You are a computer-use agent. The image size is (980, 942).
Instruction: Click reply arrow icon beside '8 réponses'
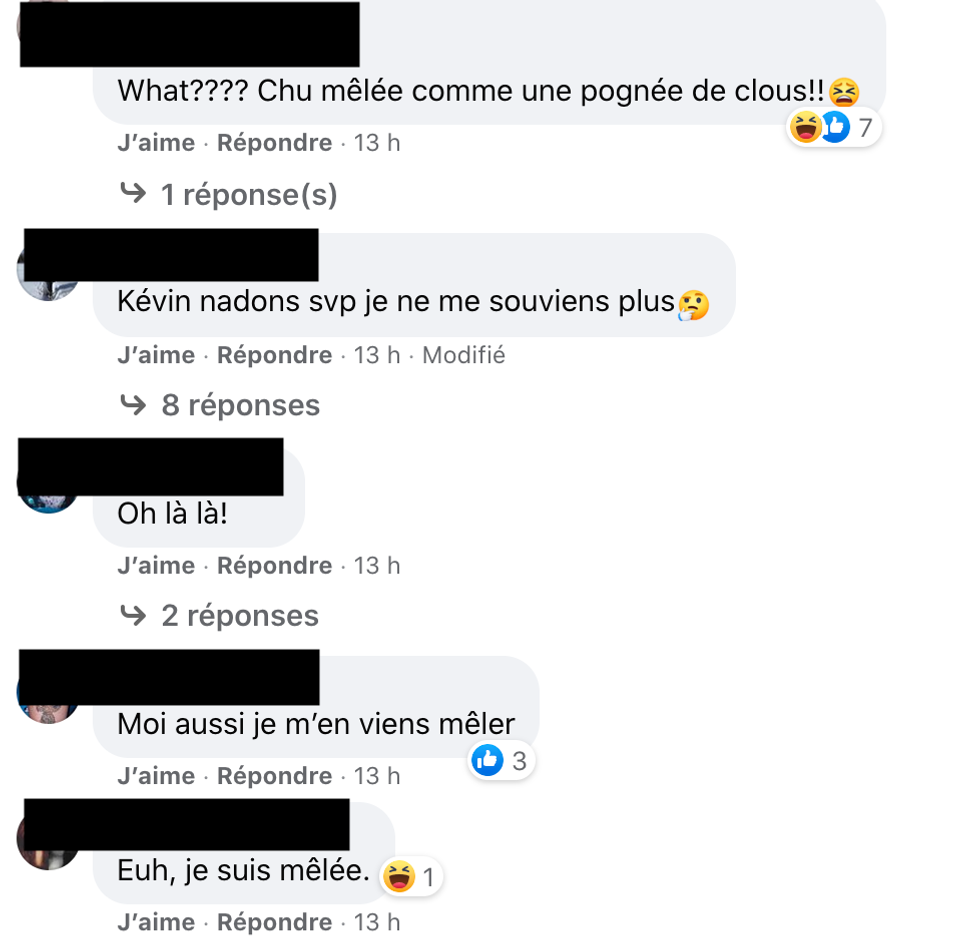coord(133,404)
